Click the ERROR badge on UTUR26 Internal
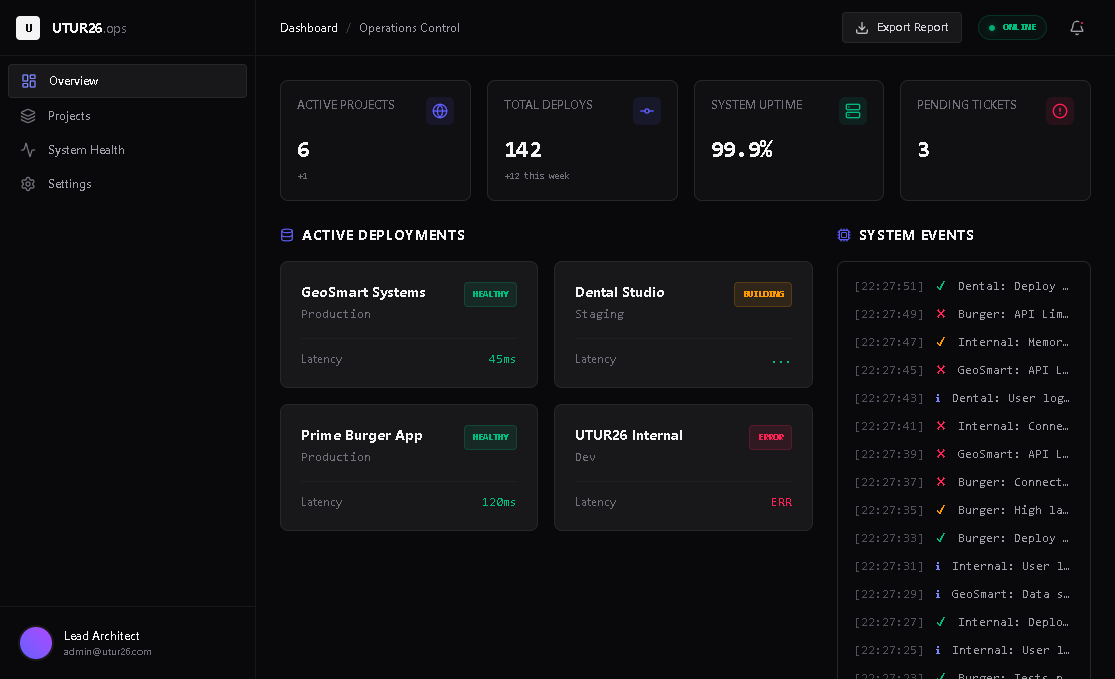The height and width of the screenshot is (679, 1115). click(770, 437)
